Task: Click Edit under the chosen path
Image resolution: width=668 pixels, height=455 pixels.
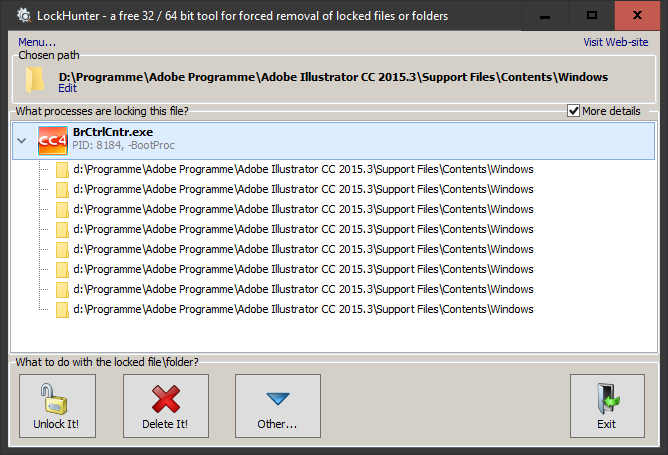Action: pos(67,88)
